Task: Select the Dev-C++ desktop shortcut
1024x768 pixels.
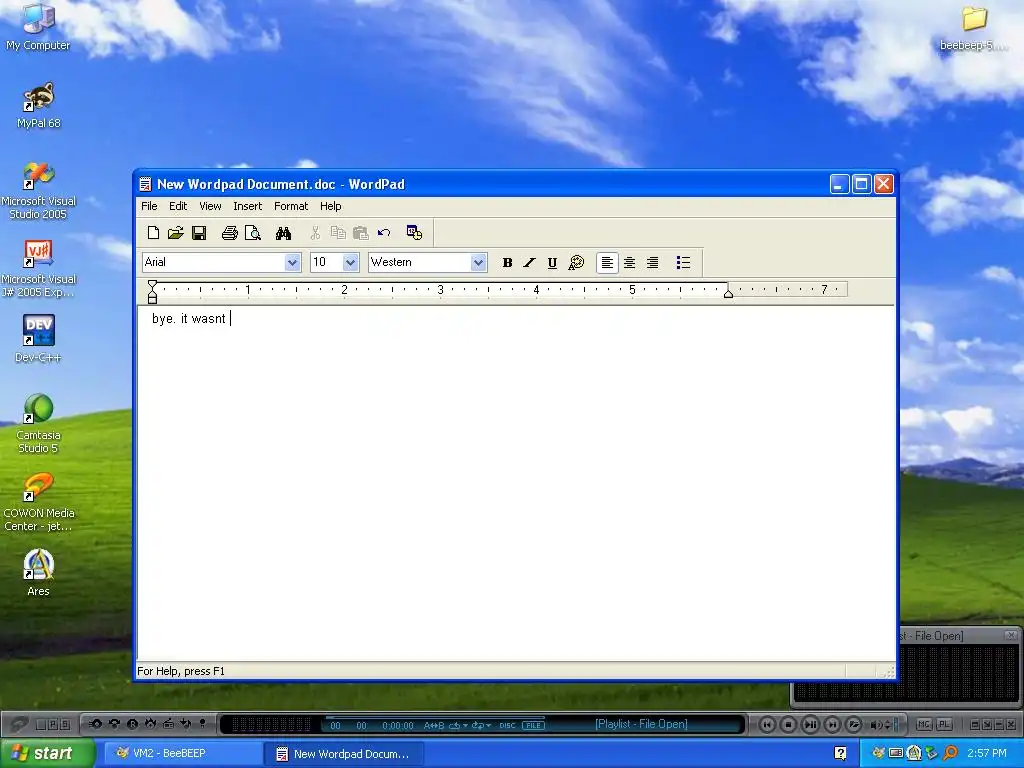Action: 38,340
